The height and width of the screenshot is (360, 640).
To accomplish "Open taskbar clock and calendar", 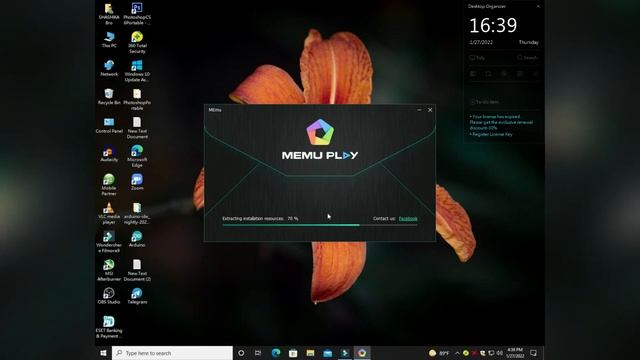I will (x=515, y=353).
